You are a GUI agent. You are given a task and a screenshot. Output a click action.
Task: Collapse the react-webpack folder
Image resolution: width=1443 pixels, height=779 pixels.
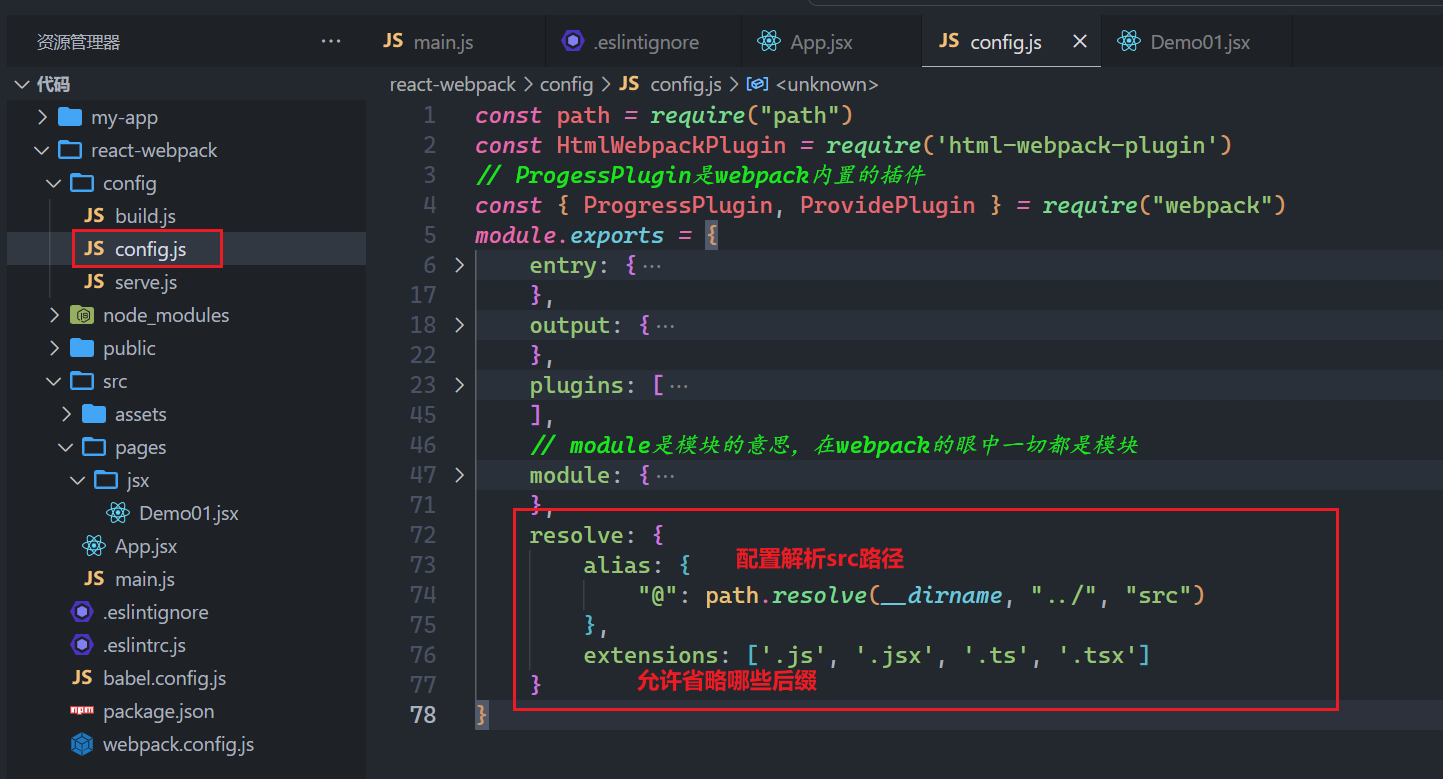[41, 150]
